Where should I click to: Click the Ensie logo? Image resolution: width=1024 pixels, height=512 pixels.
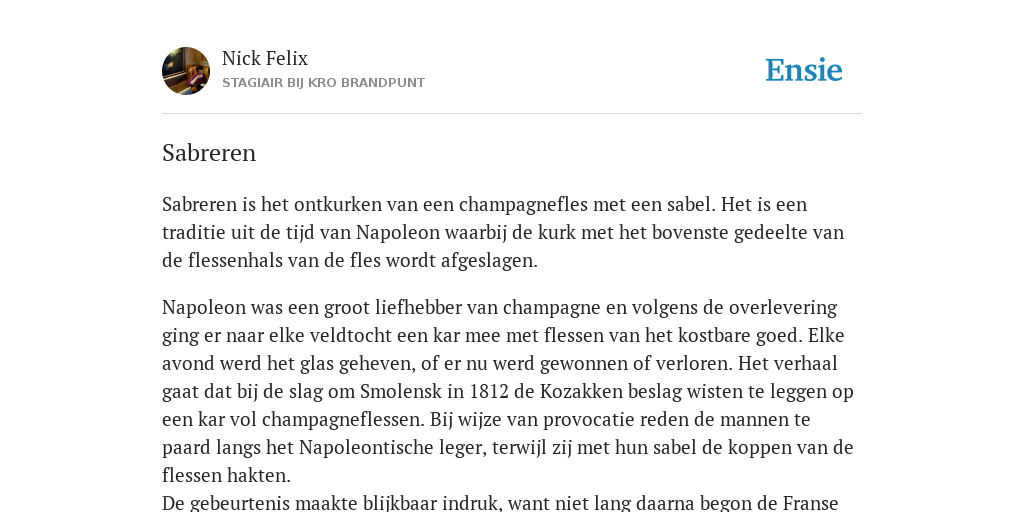click(x=804, y=70)
